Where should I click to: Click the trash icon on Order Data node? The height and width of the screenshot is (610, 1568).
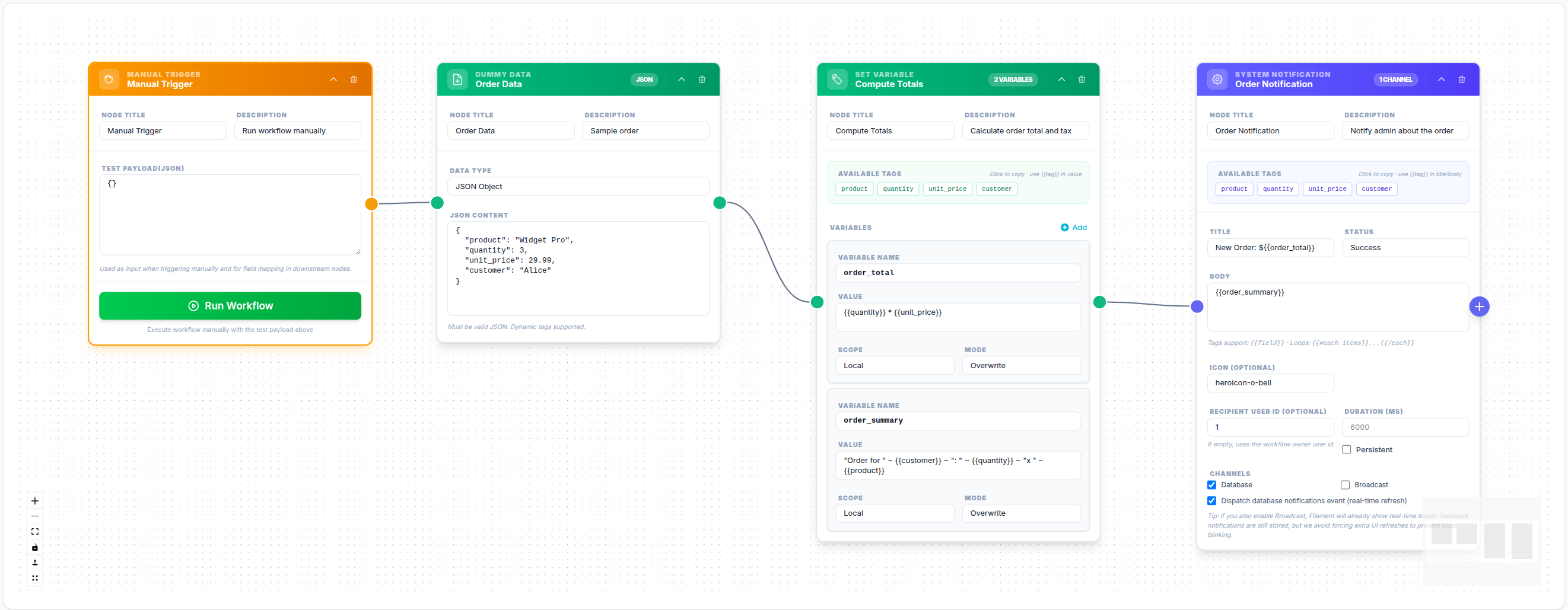pyautogui.click(x=702, y=79)
